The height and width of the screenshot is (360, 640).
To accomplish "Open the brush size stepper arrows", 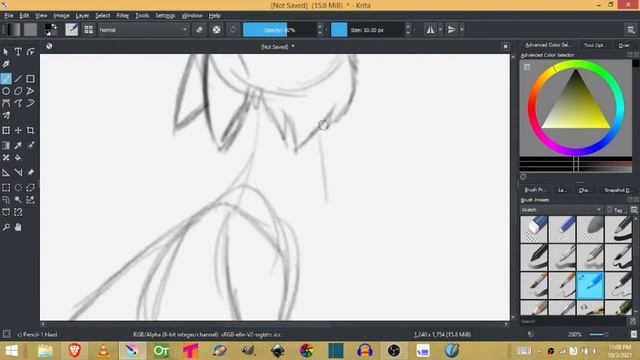I will pos(408,30).
